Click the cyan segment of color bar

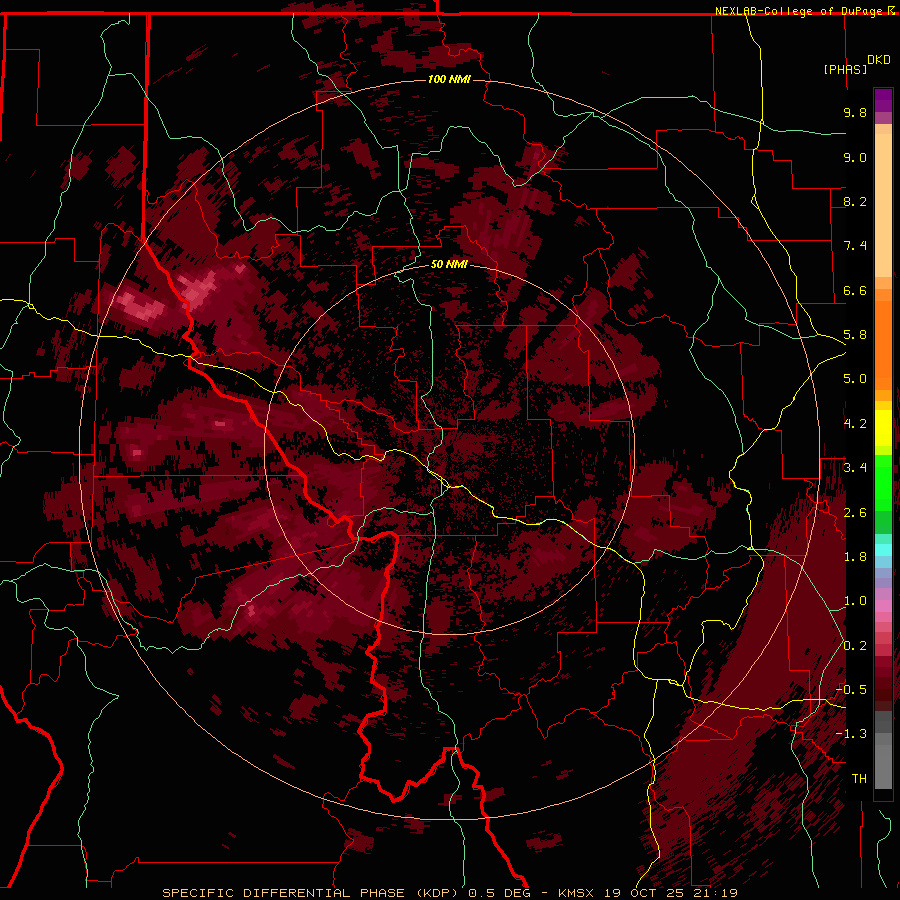(x=883, y=550)
